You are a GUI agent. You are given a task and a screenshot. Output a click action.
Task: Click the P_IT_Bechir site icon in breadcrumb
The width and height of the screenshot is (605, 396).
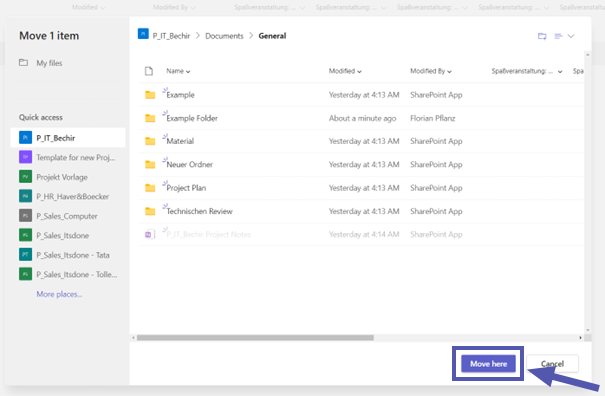coord(143,34)
